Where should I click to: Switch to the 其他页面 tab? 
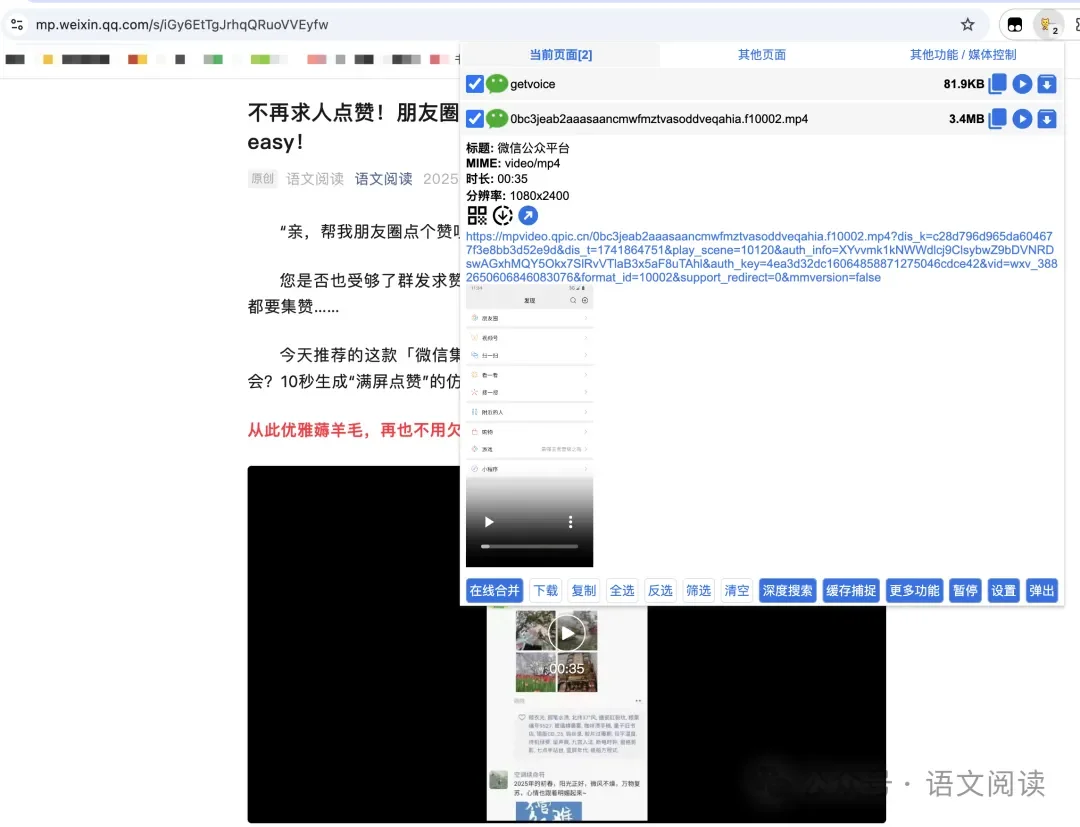pyautogui.click(x=761, y=55)
